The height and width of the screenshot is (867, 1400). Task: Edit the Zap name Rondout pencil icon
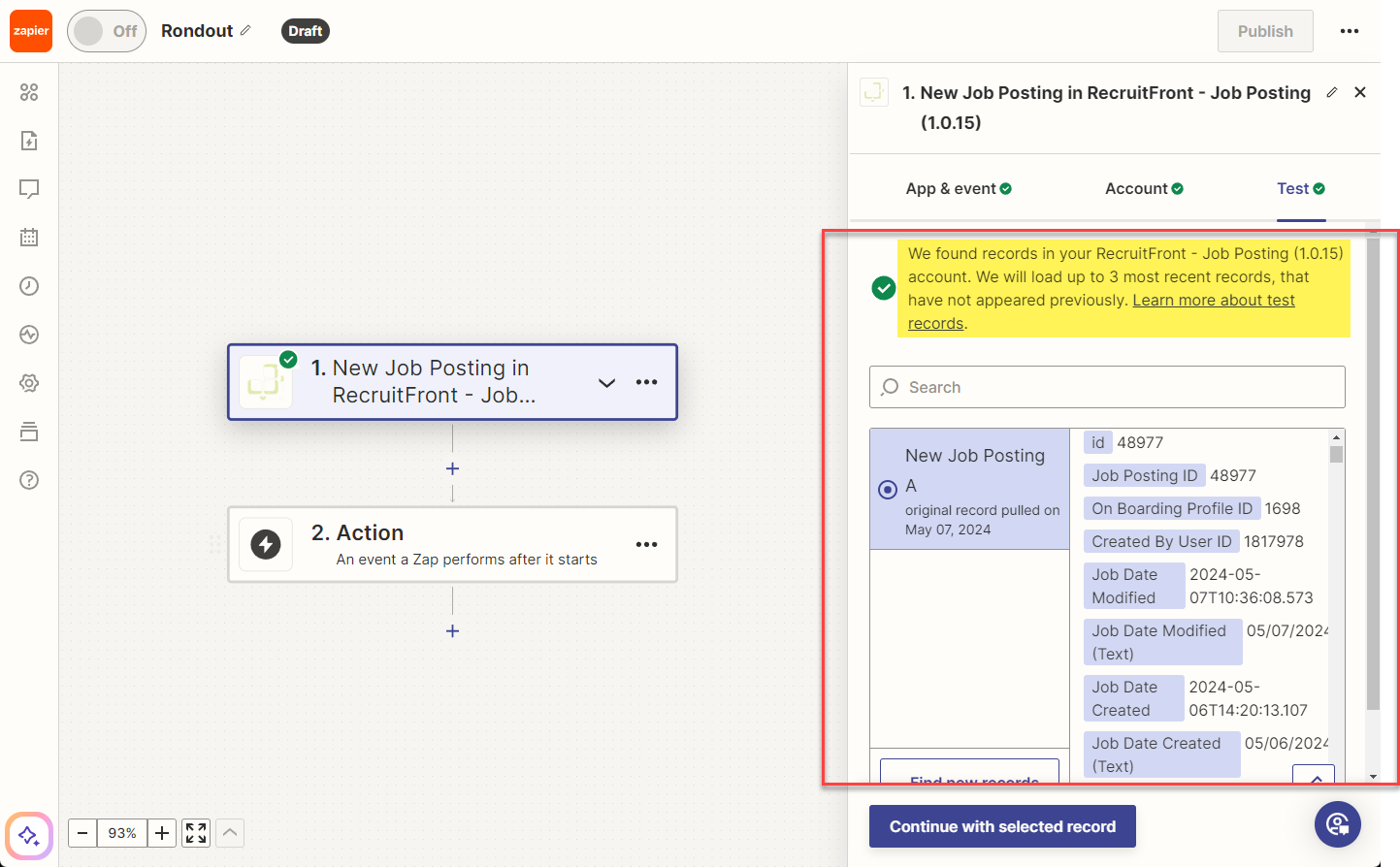[245, 31]
